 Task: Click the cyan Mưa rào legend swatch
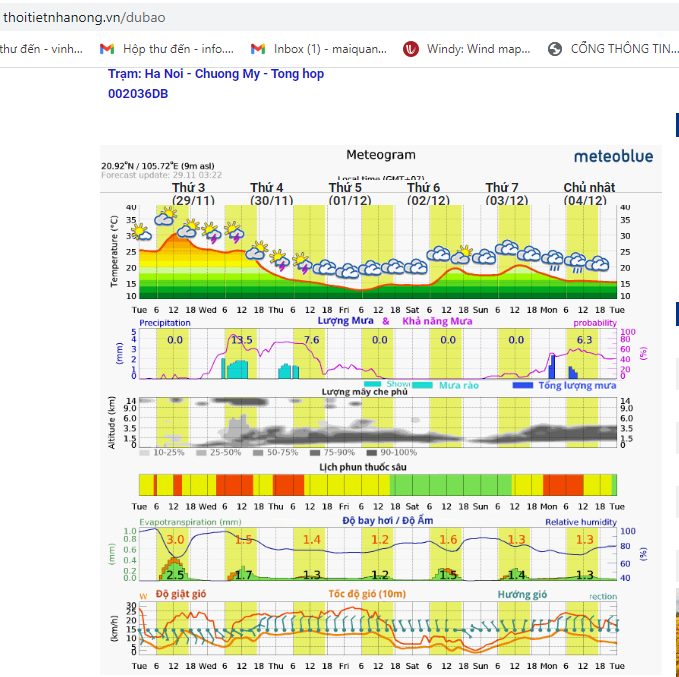point(423,384)
